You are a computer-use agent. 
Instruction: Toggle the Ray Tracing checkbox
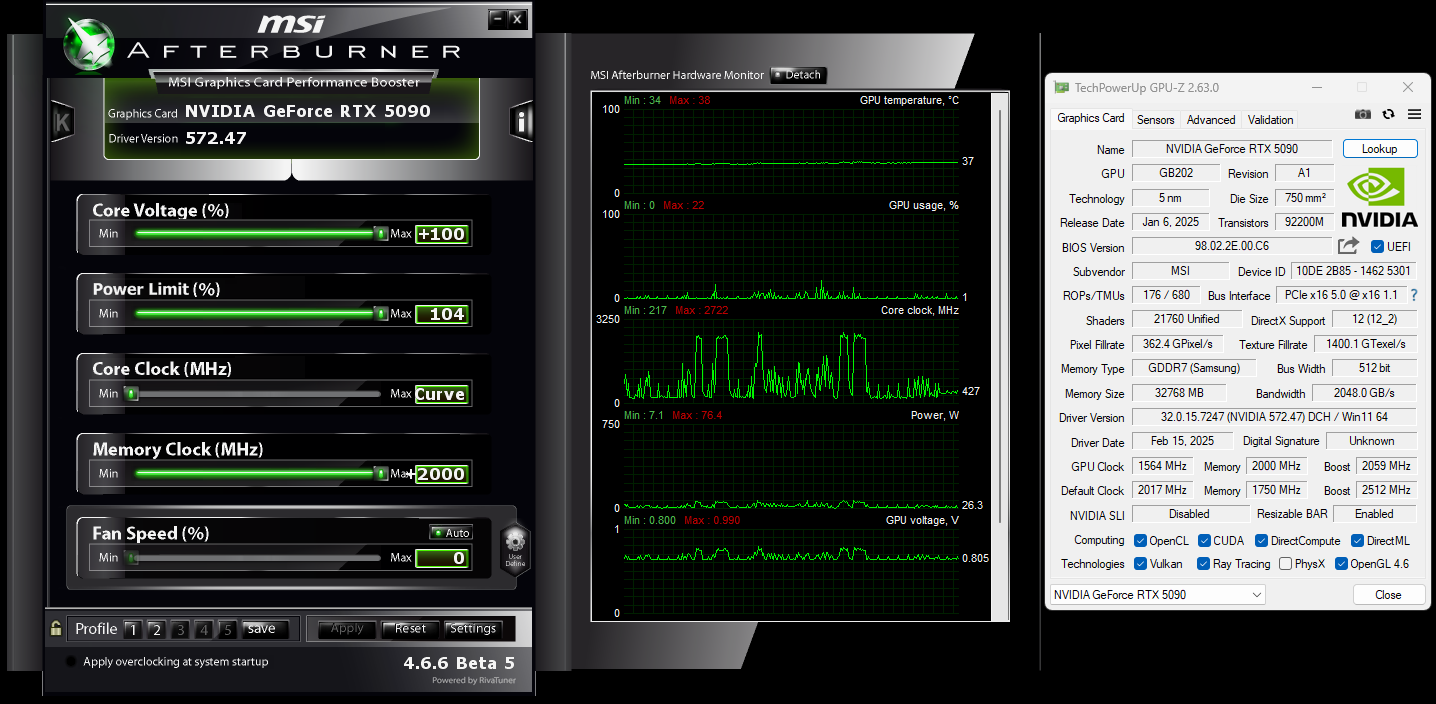tap(1203, 564)
